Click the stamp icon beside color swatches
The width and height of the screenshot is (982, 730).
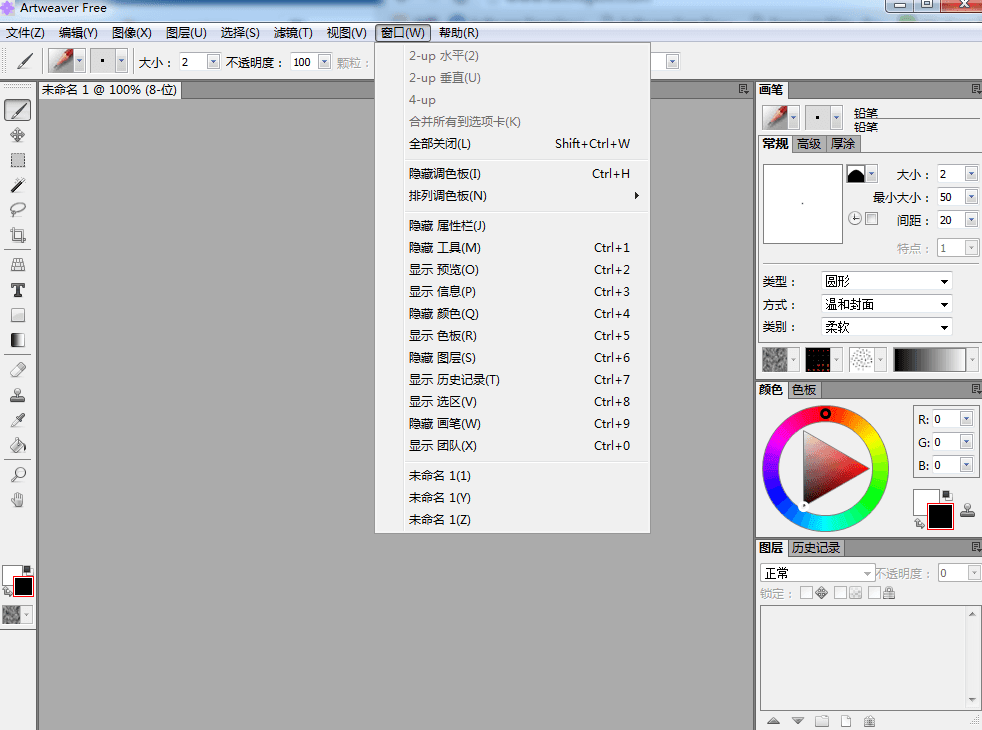(968, 510)
